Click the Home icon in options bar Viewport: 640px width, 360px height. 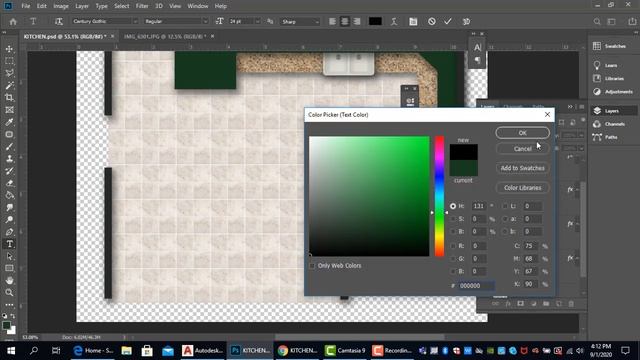click(x=13, y=21)
